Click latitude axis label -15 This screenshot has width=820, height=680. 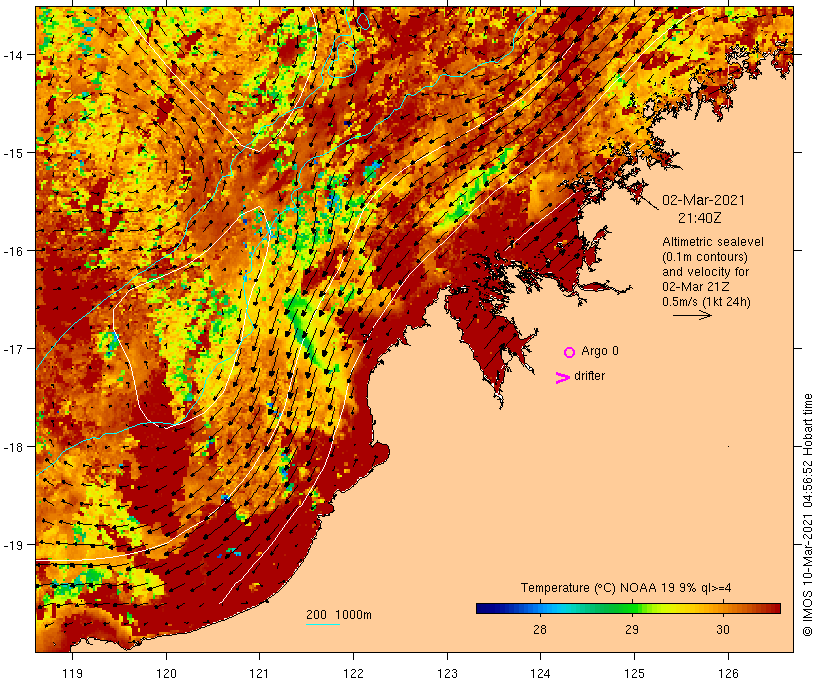[12, 153]
